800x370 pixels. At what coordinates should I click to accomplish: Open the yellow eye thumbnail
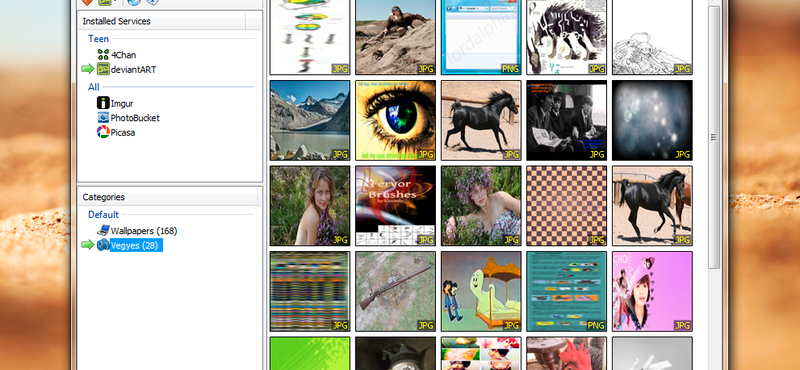tap(395, 120)
